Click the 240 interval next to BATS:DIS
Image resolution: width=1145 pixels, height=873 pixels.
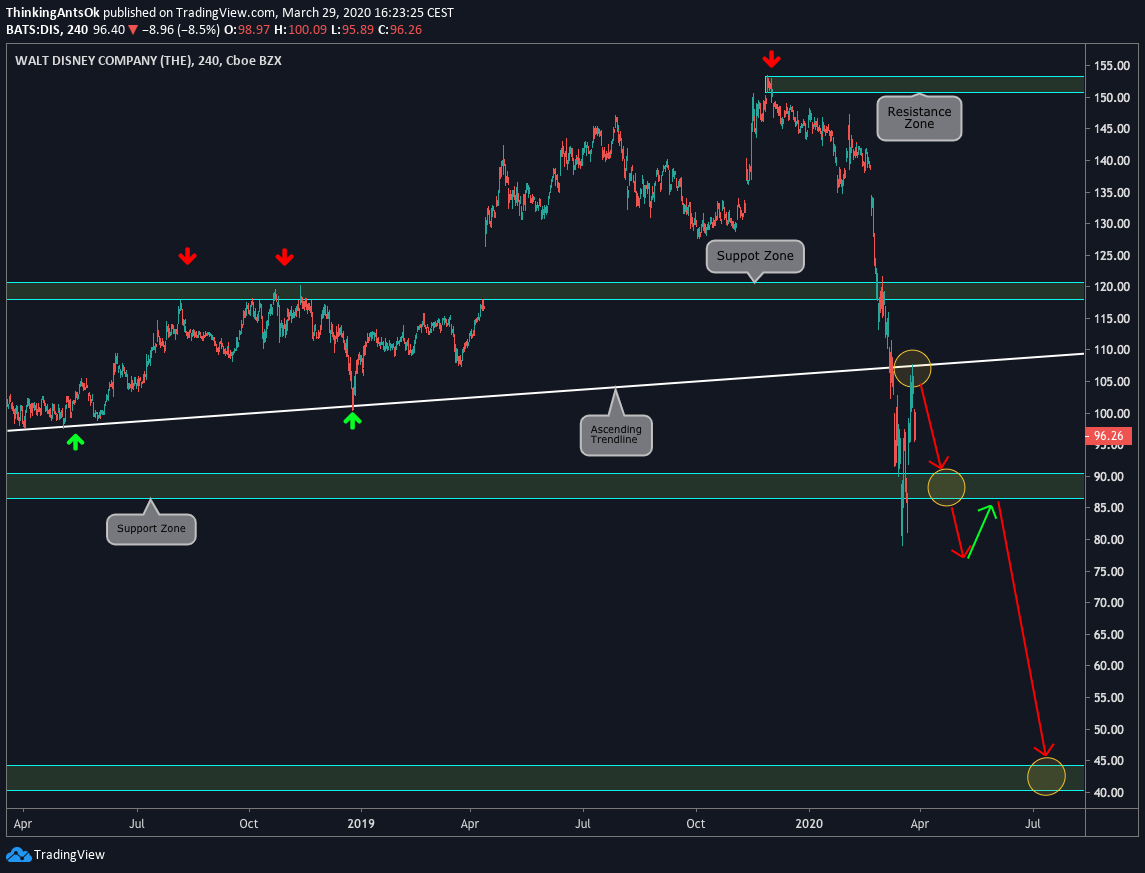point(77,30)
